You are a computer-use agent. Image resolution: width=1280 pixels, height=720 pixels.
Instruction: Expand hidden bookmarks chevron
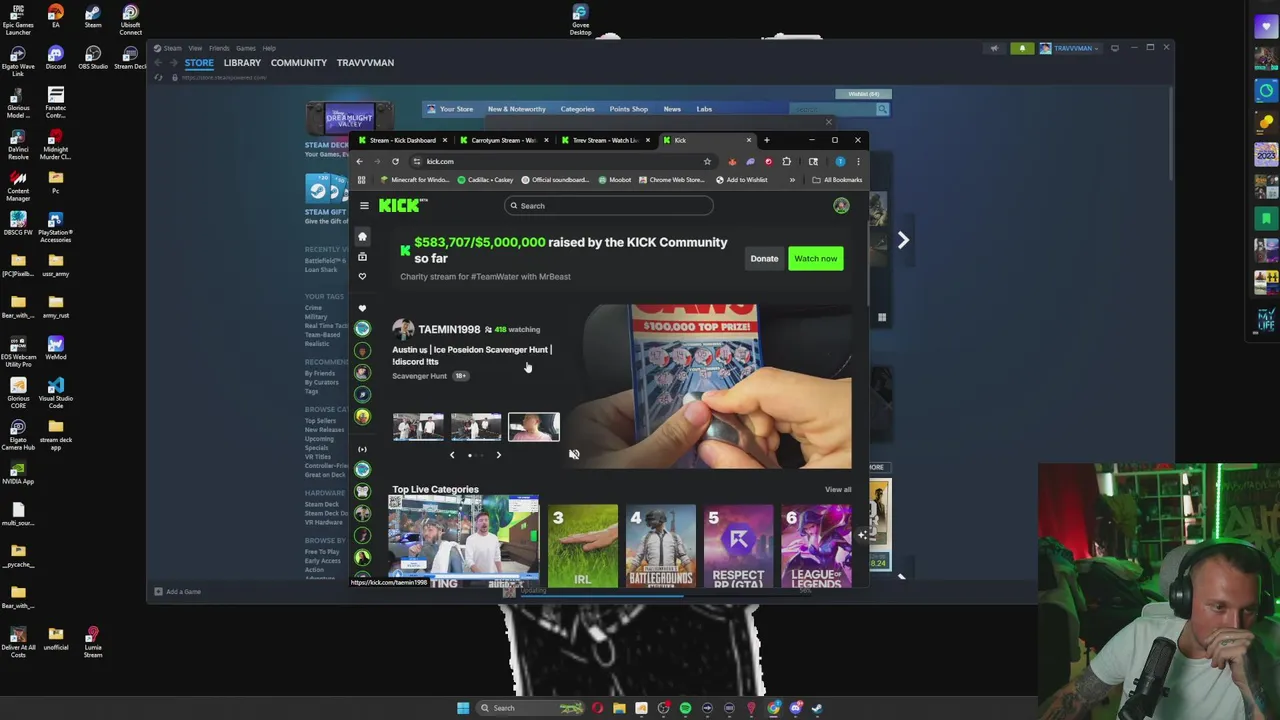[x=792, y=180]
